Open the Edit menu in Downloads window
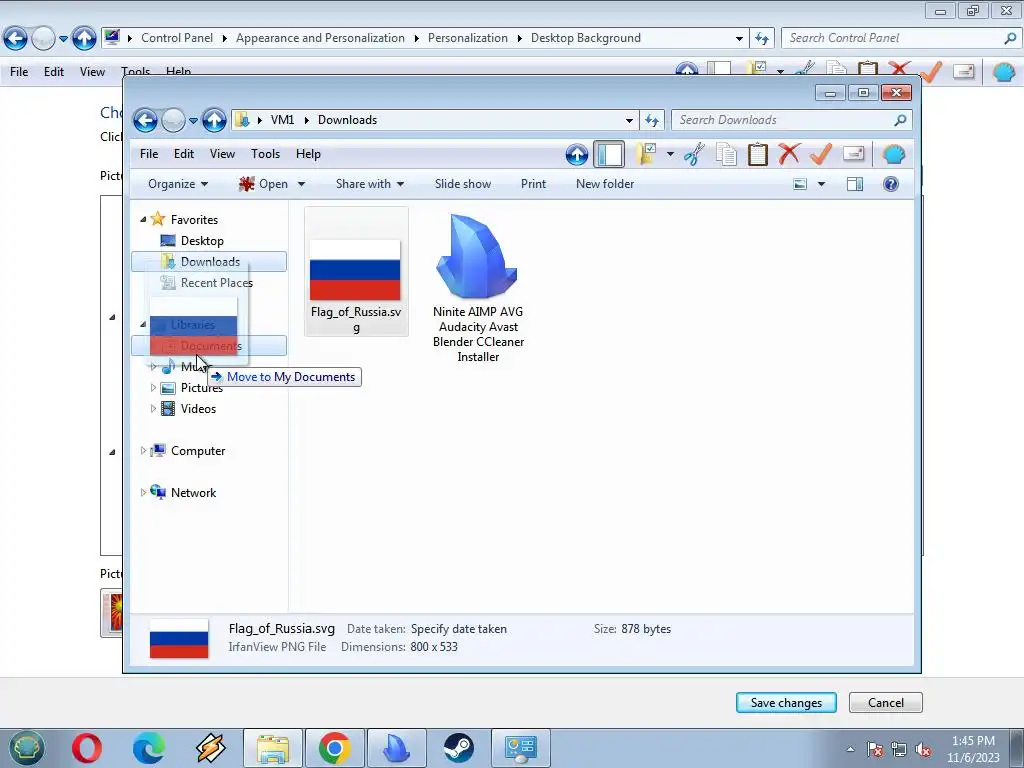1024x768 pixels. [184, 154]
